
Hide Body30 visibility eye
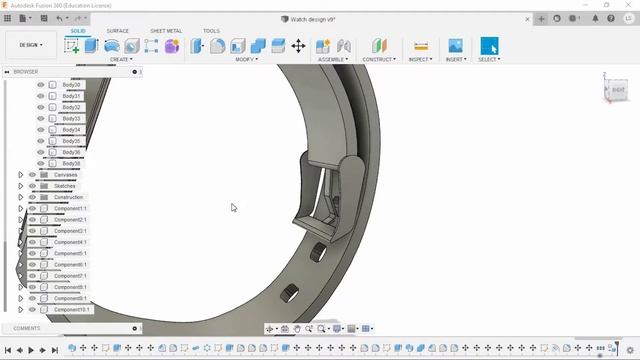(40, 85)
